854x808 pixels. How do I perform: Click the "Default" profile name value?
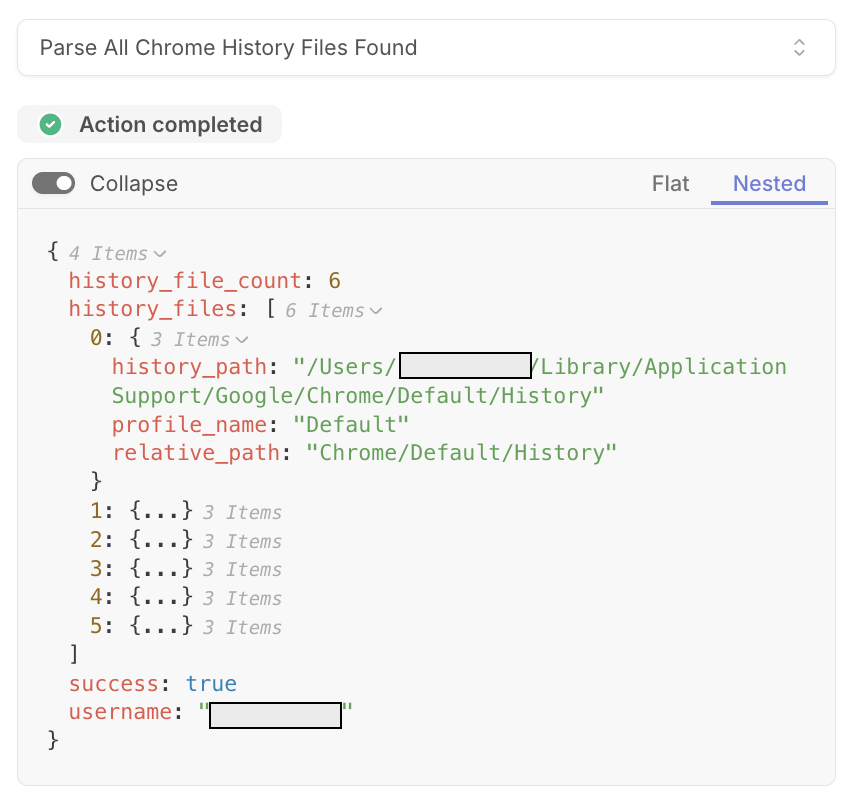tap(351, 425)
